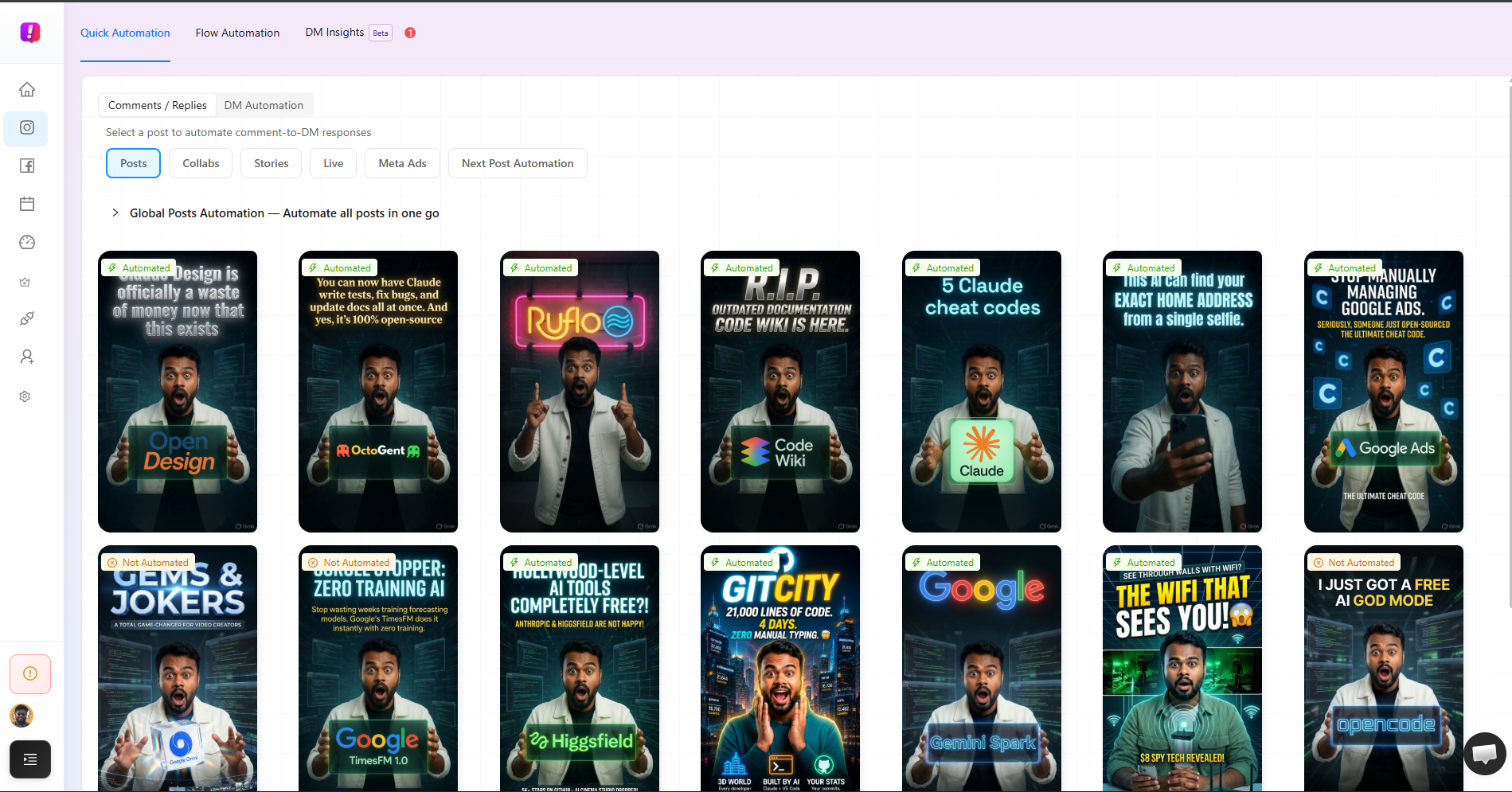Click Automated badge on OctoGent post
Screen dimensions: 1512x792
click(340, 268)
